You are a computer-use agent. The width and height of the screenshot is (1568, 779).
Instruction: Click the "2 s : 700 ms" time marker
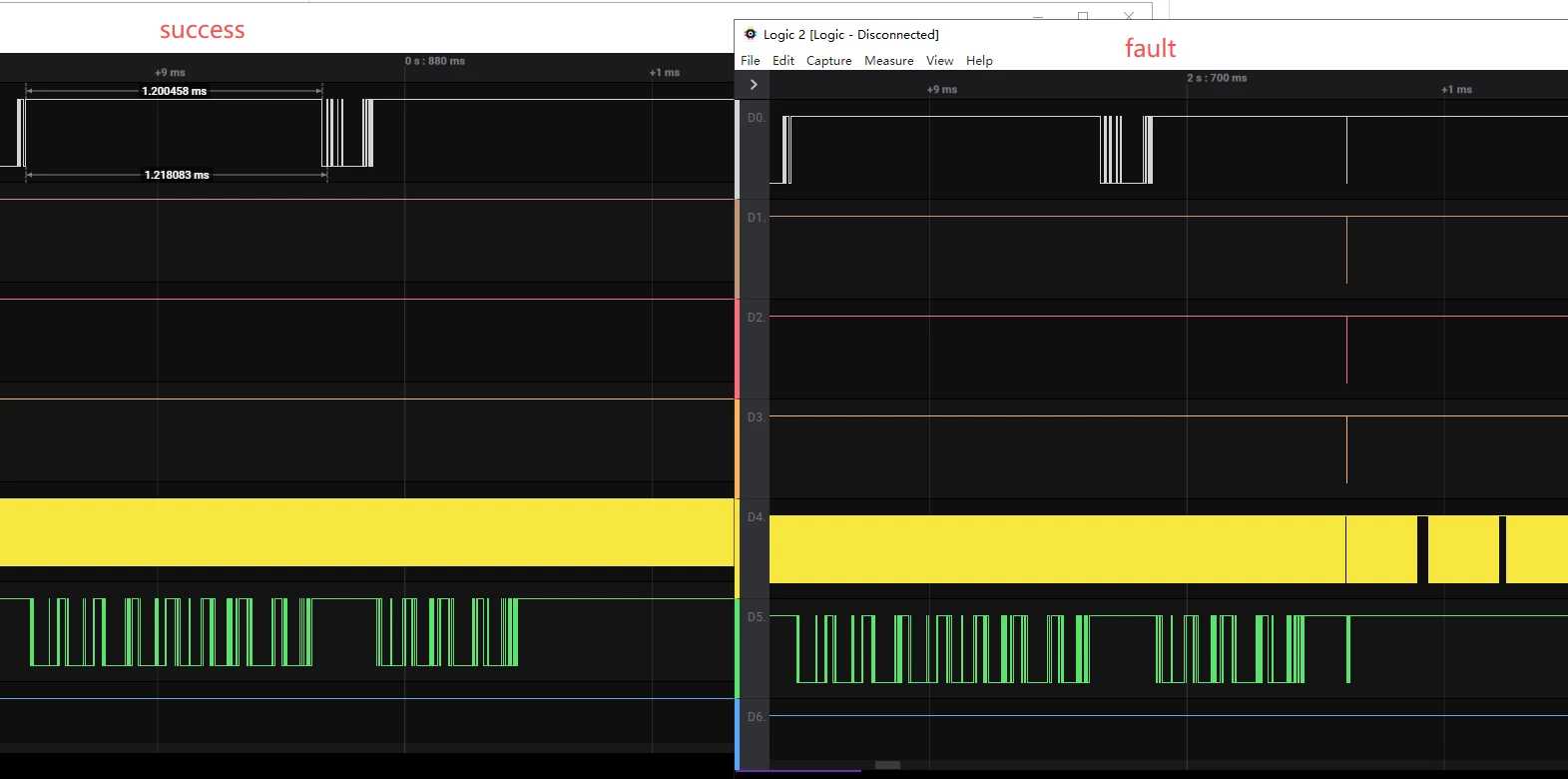coord(1217,78)
